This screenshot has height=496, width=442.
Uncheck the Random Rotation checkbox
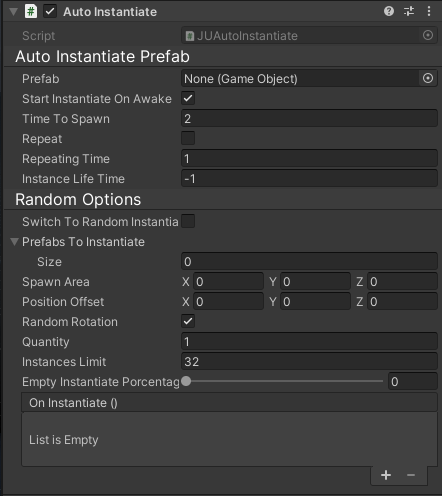(x=188, y=321)
